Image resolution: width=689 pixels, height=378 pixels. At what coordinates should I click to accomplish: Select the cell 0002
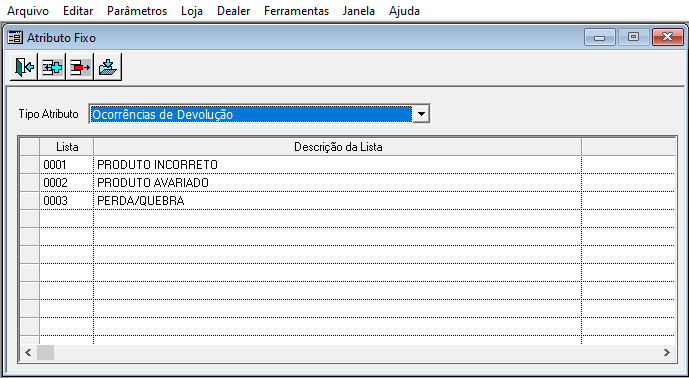[67, 183]
